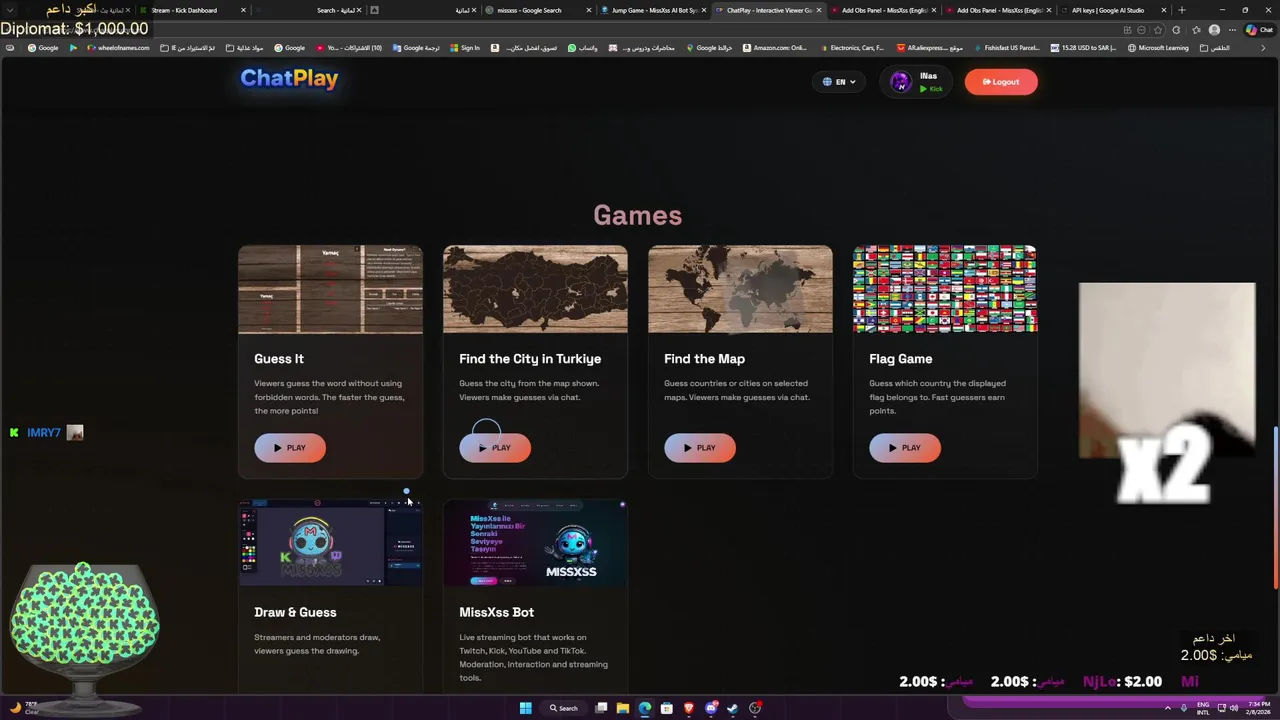Image resolution: width=1280 pixels, height=720 pixels.
Task: Open the volume speaker tray icon
Action: click(1236, 708)
